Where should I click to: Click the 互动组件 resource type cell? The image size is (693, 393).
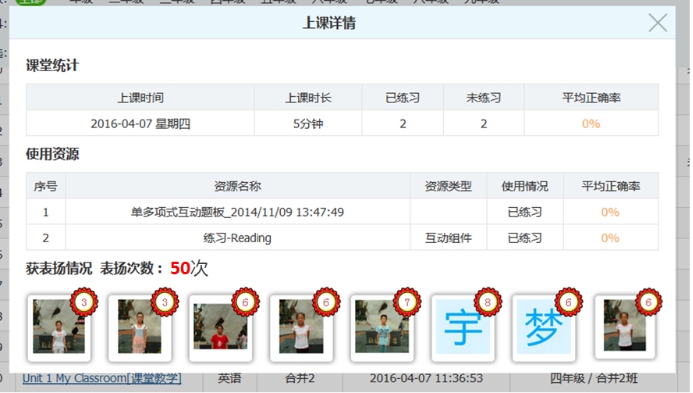[x=448, y=238]
